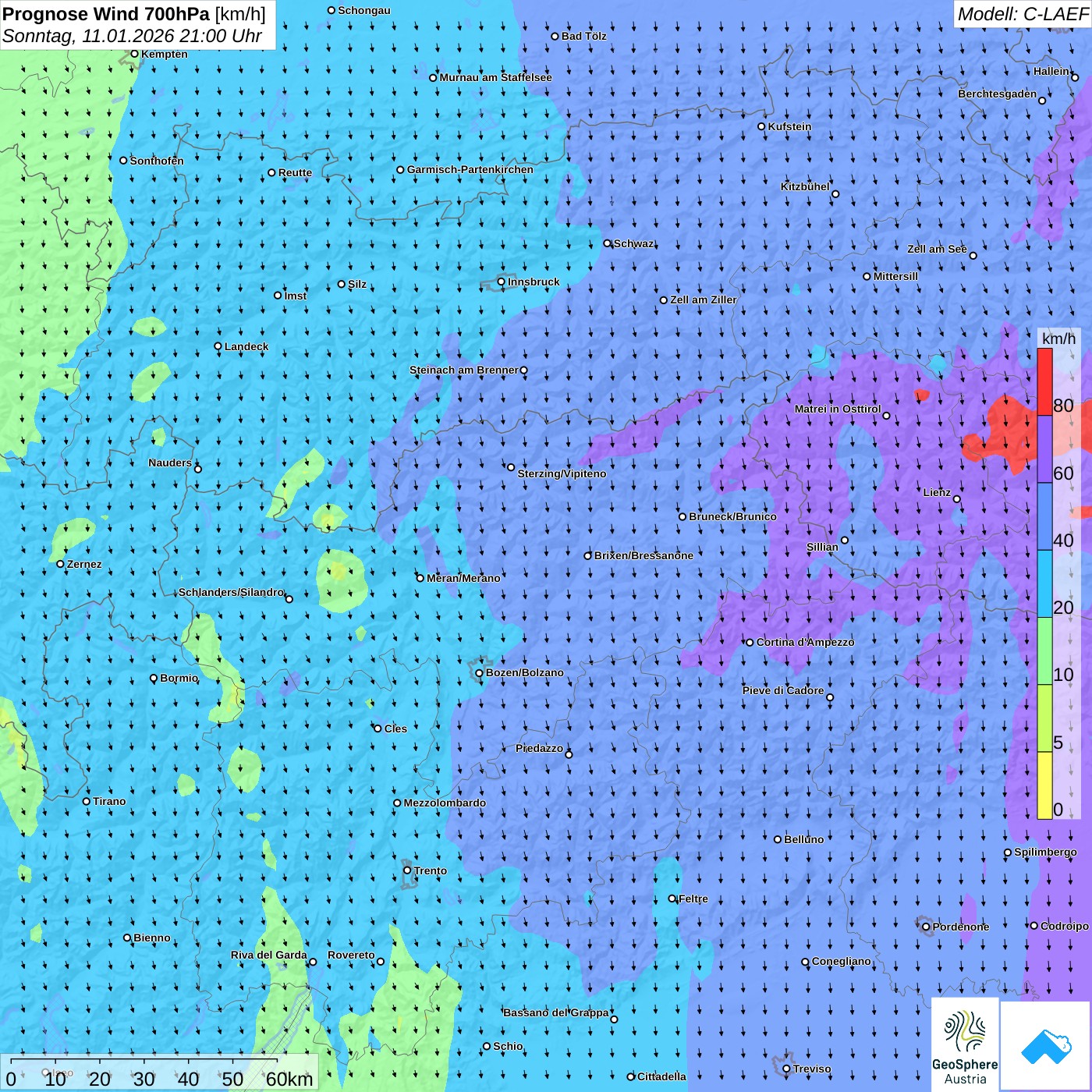Click the title 'Prognose Wind 700hPa'
This screenshot has width=1092, height=1092.
tap(106, 13)
